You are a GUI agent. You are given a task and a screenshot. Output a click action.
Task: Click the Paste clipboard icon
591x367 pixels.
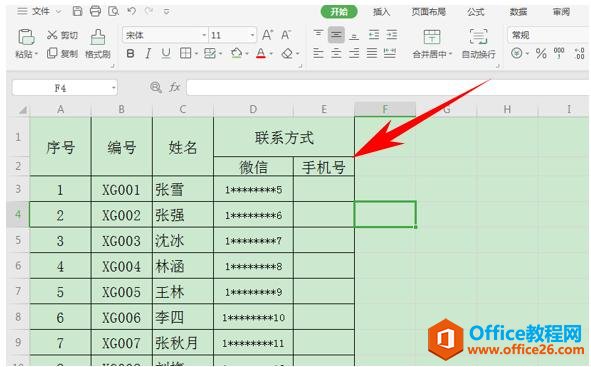point(26,37)
